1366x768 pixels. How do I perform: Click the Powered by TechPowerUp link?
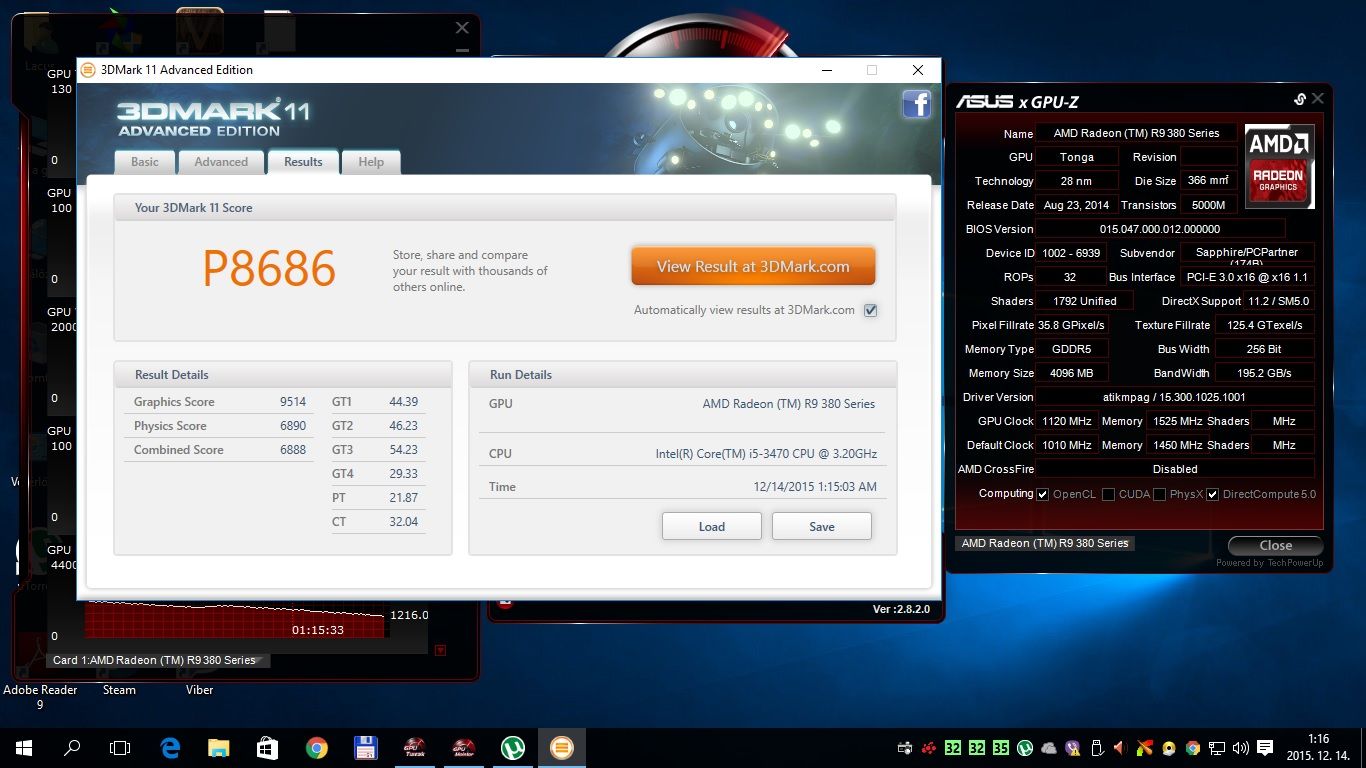click(1269, 563)
